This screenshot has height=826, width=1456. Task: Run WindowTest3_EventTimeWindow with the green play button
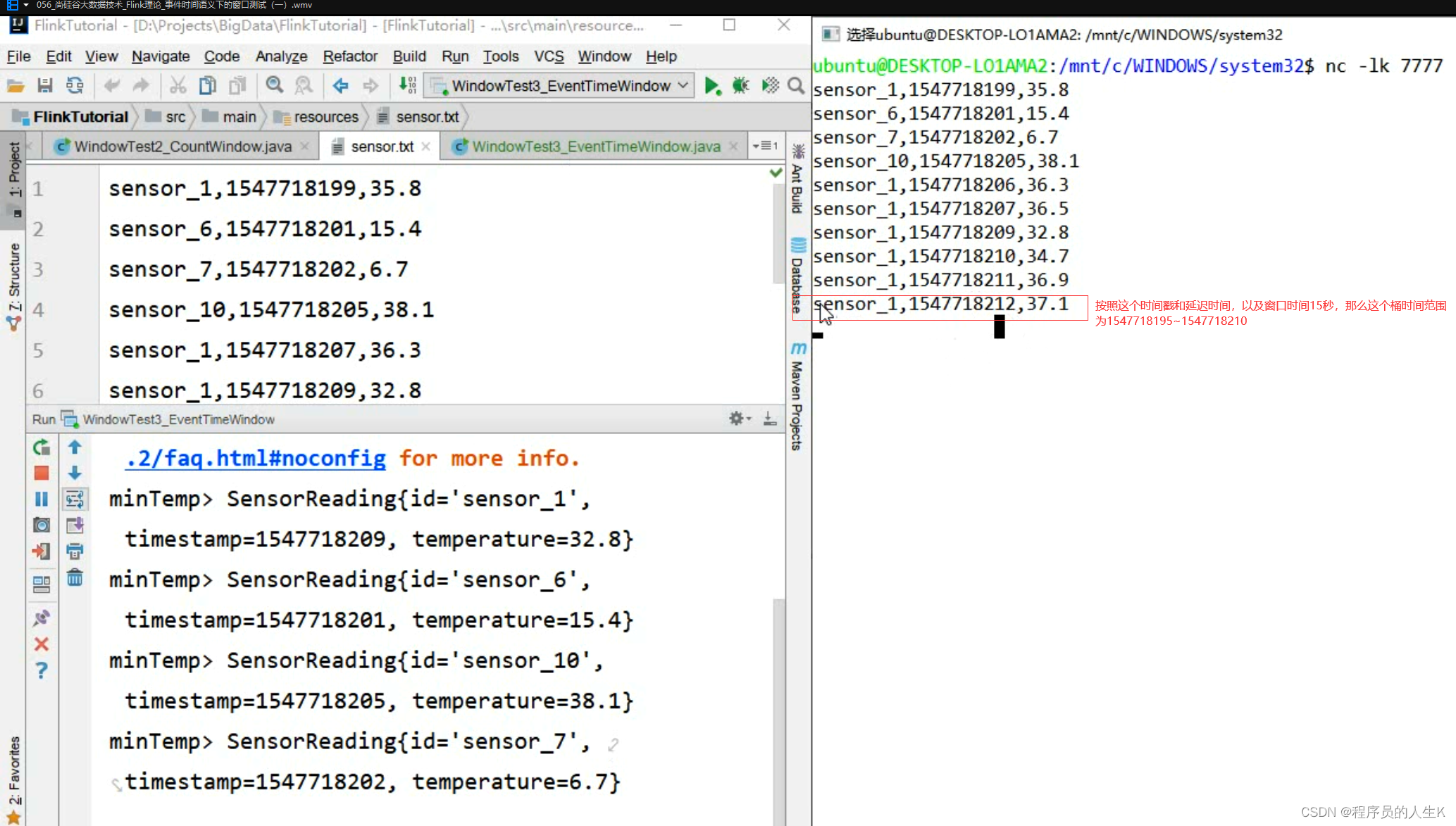pos(711,86)
